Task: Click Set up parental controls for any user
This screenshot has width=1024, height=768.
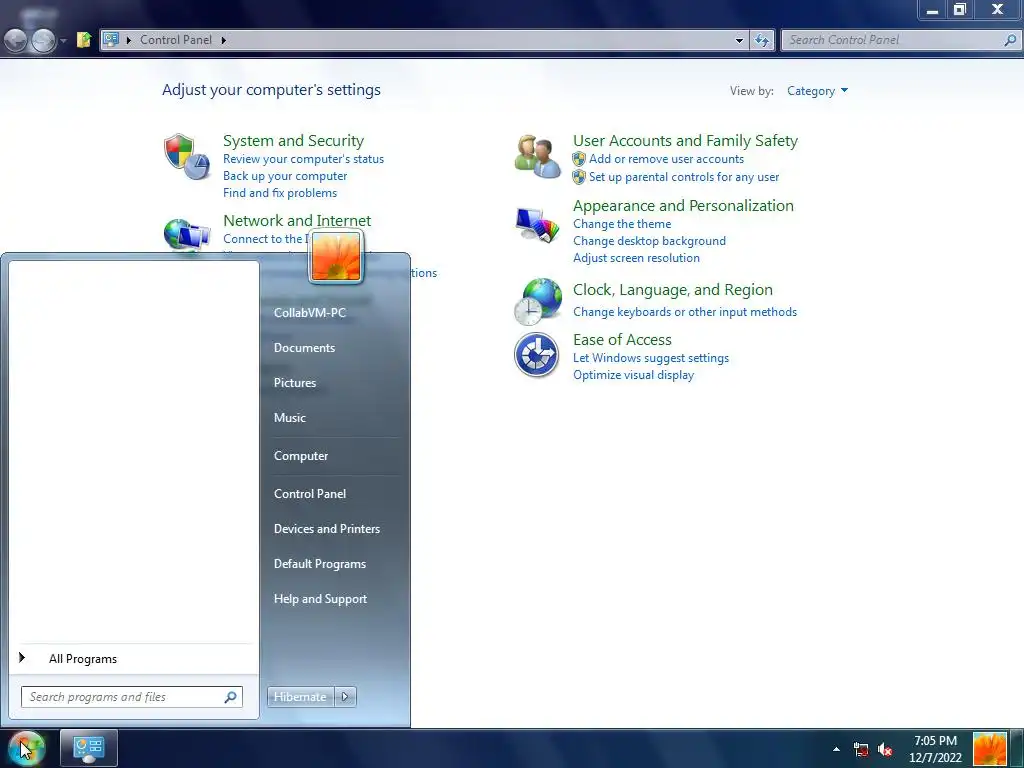Action: point(684,177)
